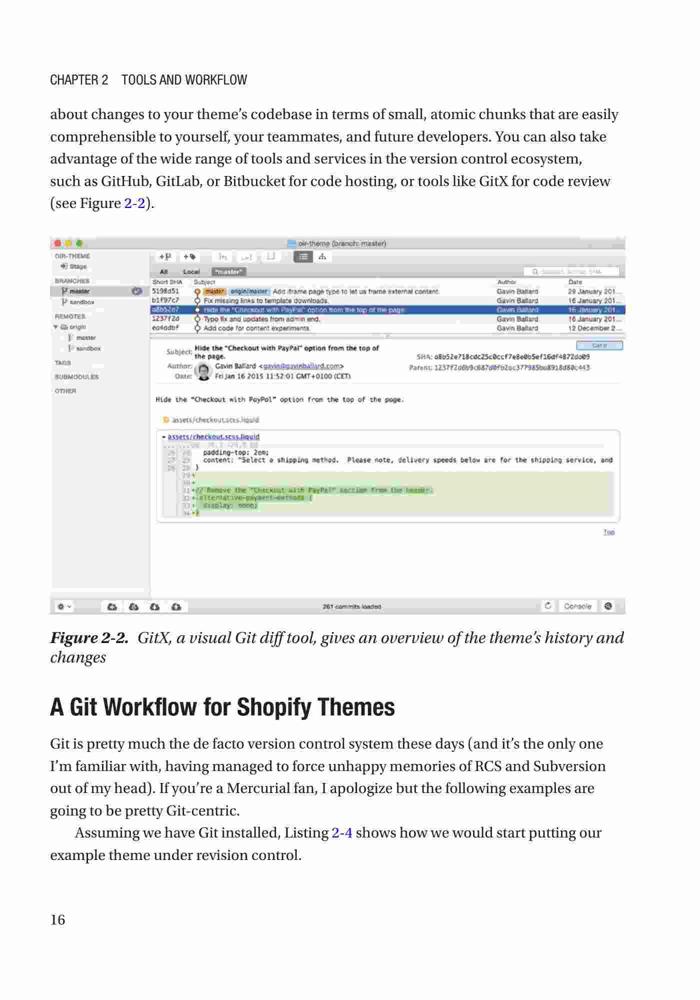Click the round icon right of Console

(x=608, y=606)
